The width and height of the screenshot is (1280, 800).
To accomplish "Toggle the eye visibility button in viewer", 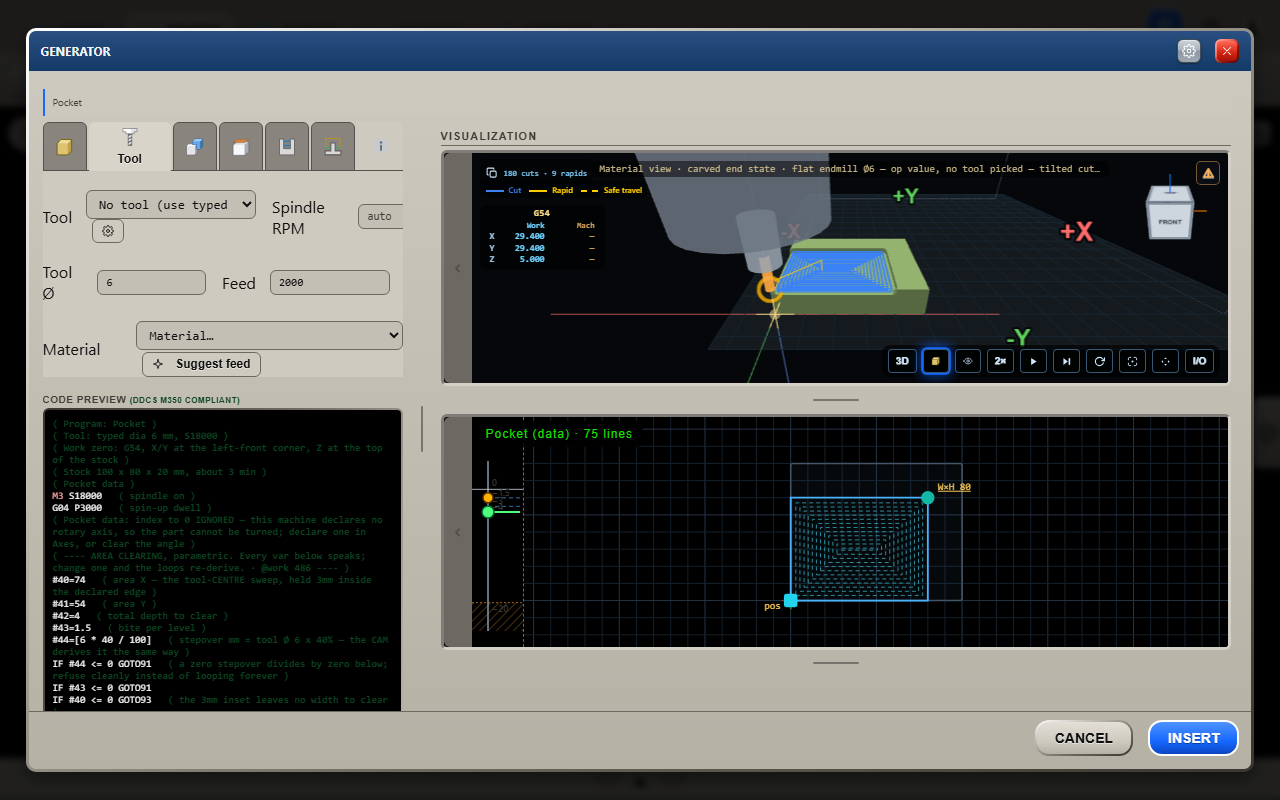I will (968, 361).
